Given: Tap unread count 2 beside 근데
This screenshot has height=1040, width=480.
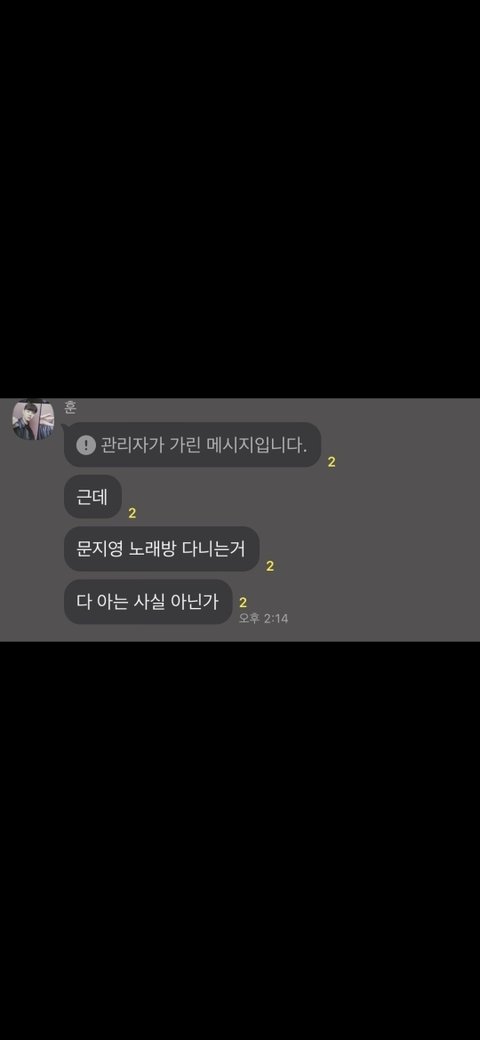Looking at the screenshot, I should pos(132,513).
